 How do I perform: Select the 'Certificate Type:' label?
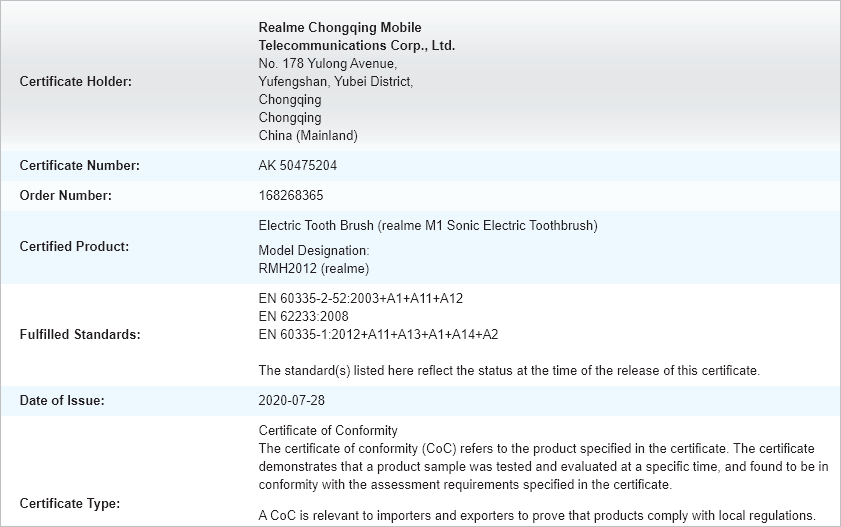(x=70, y=503)
